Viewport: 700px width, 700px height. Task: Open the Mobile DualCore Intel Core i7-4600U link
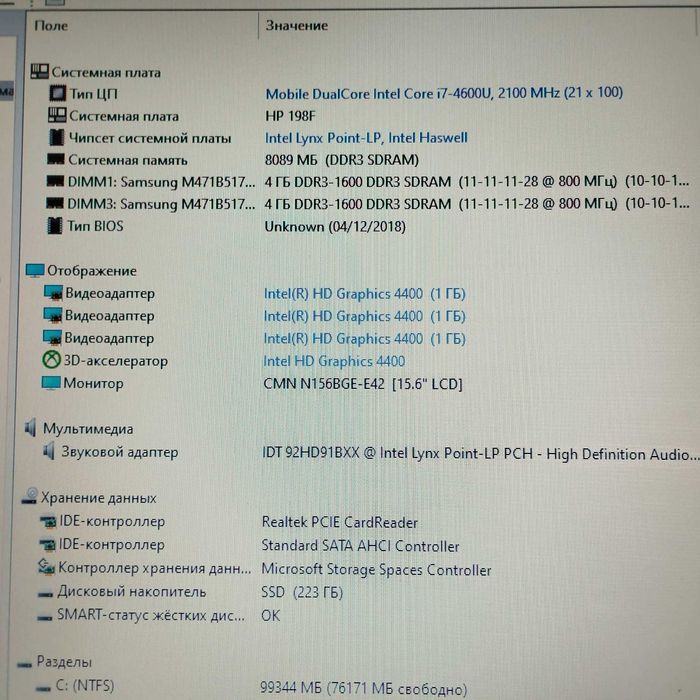(444, 93)
